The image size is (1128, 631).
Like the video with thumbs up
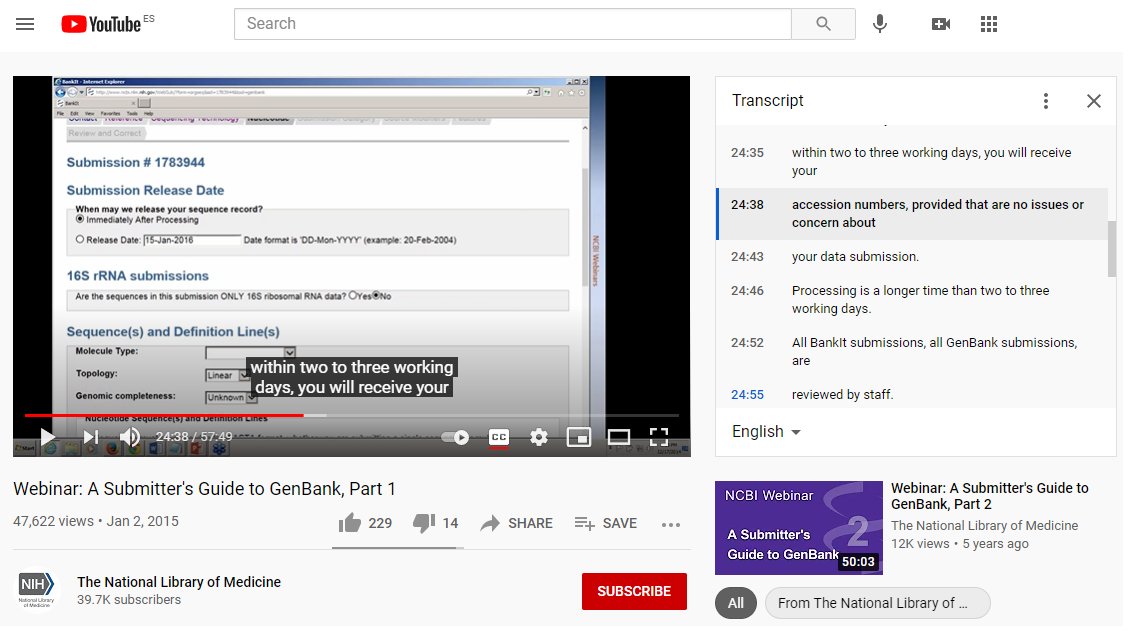point(365,523)
